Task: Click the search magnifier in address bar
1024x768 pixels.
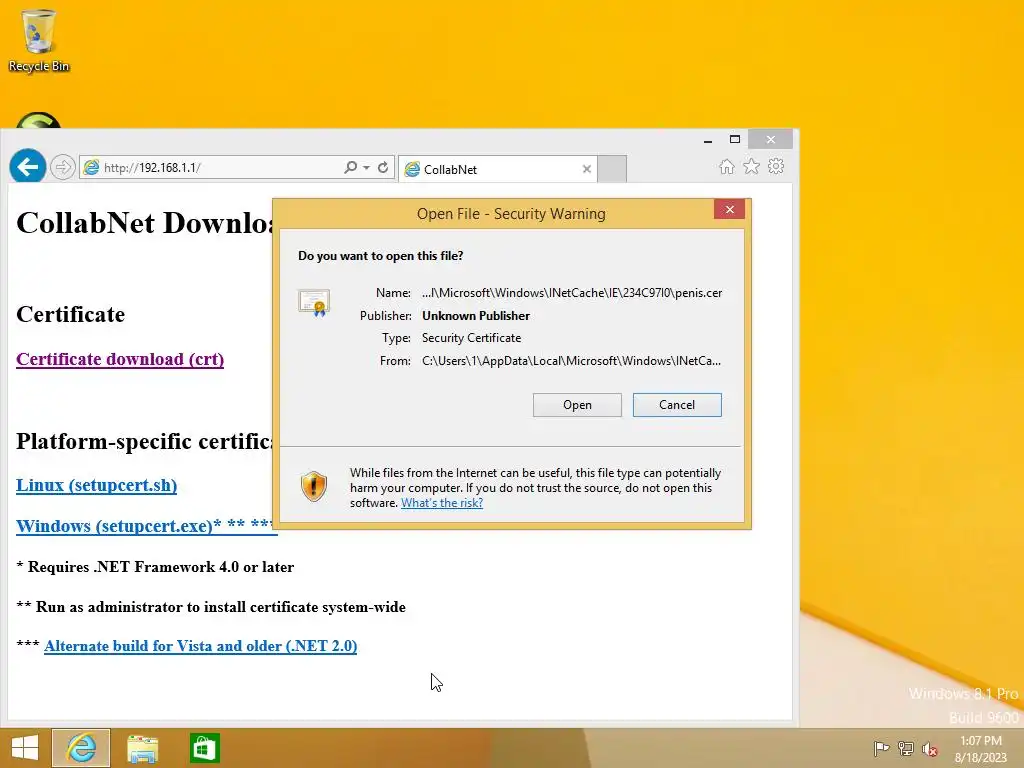Action: 351,168
